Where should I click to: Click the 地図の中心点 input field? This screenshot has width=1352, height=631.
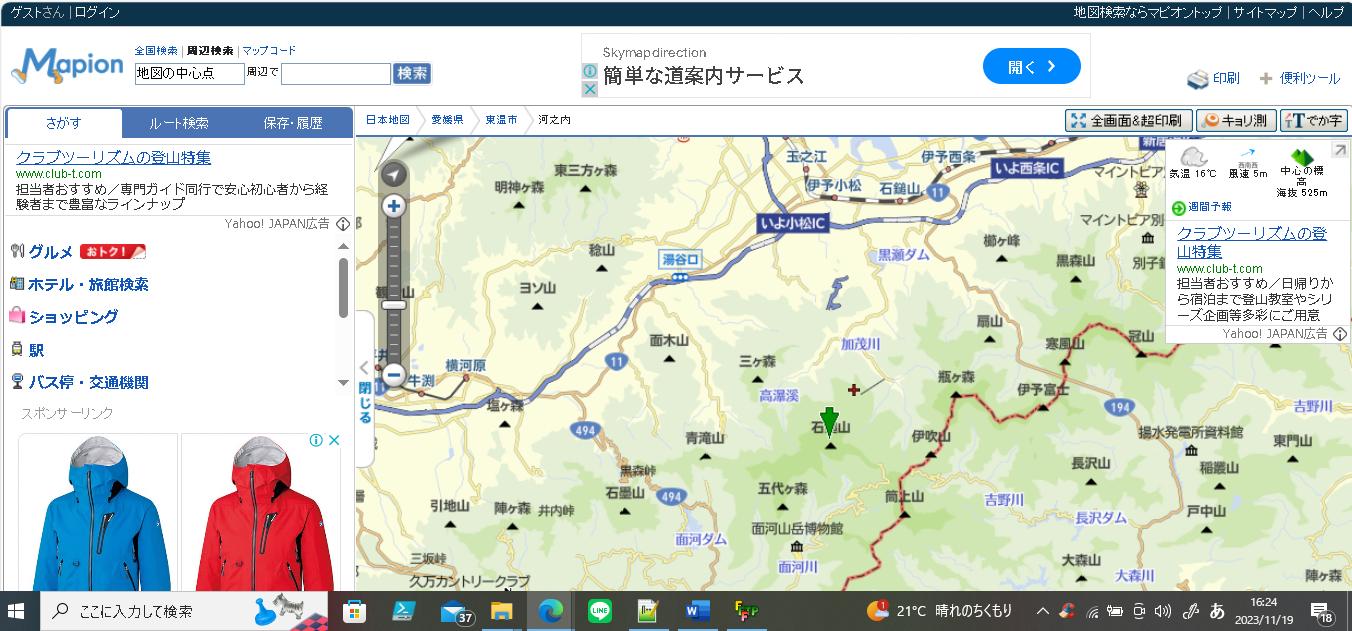[190, 74]
